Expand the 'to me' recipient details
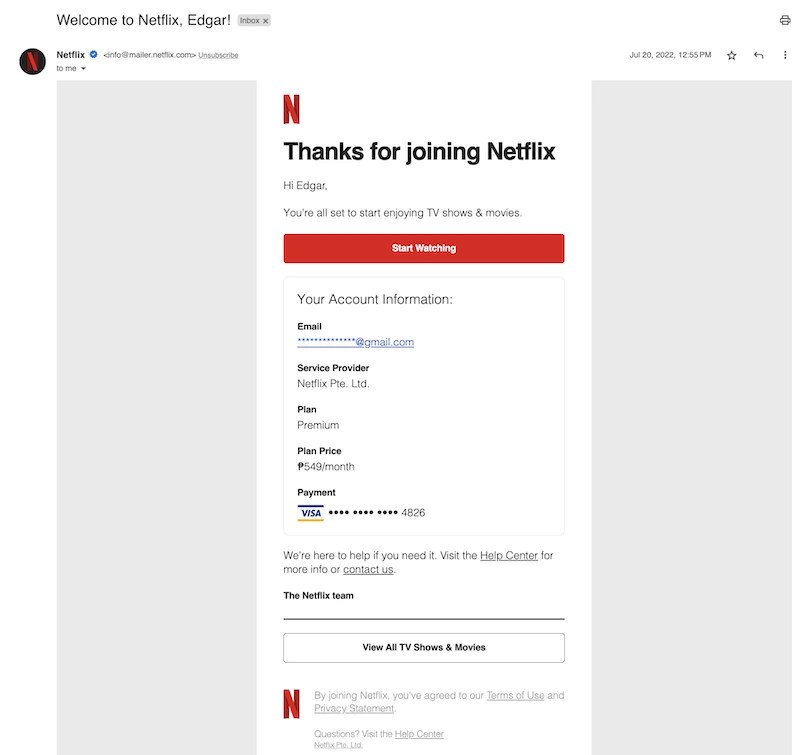This screenshot has width=800, height=755. (x=67, y=68)
